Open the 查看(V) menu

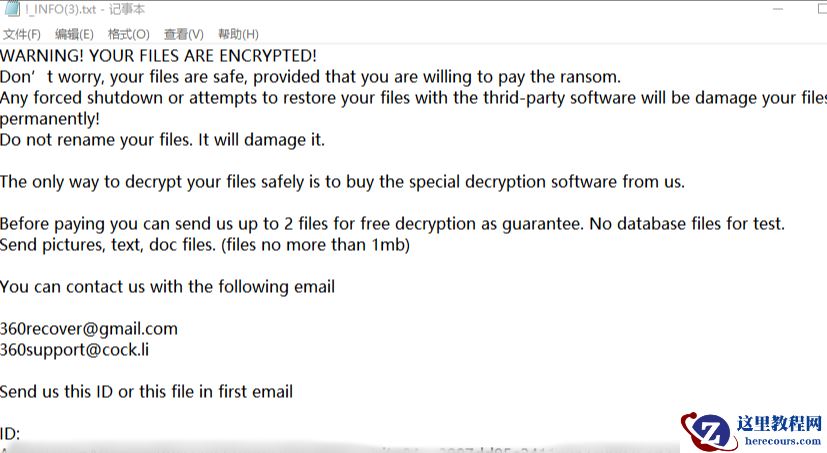(x=183, y=35)
